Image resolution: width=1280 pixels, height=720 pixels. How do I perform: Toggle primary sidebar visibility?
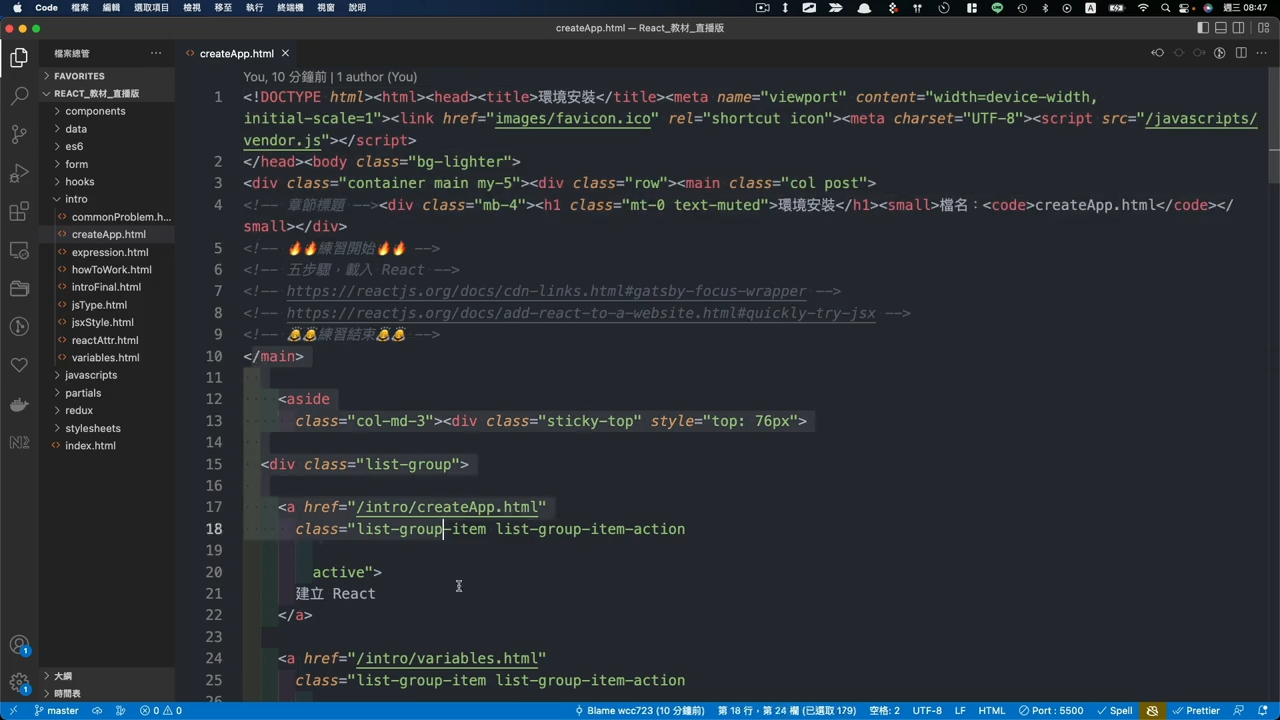(x=1203, y=28)
